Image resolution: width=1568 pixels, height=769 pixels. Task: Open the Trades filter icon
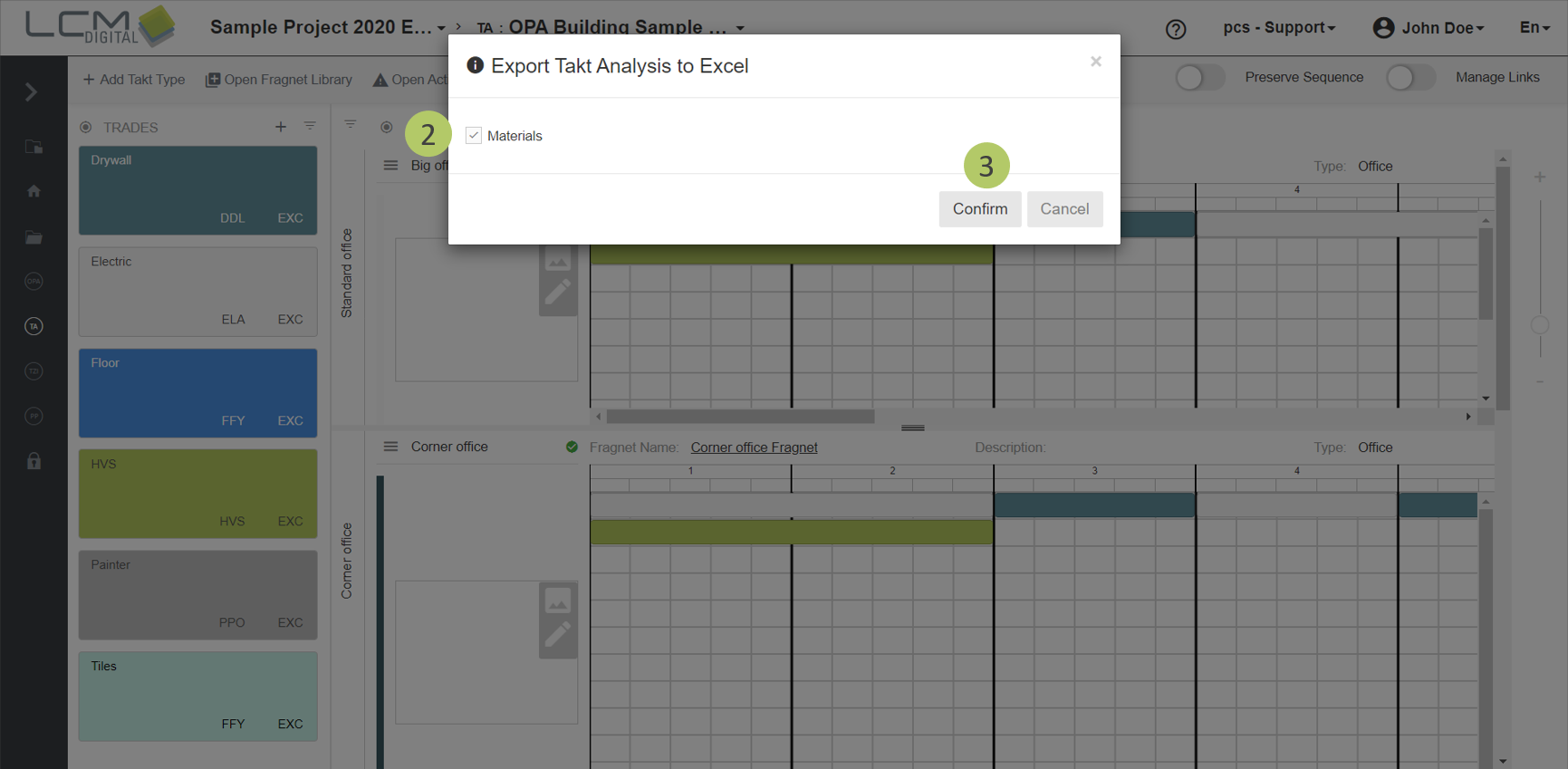tap(310, 126)
